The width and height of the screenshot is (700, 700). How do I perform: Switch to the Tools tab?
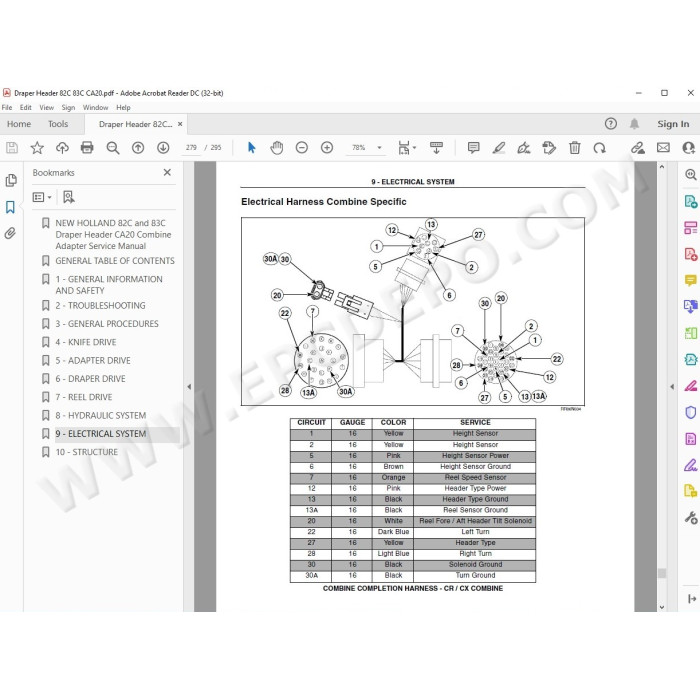(x=58, y=124)
